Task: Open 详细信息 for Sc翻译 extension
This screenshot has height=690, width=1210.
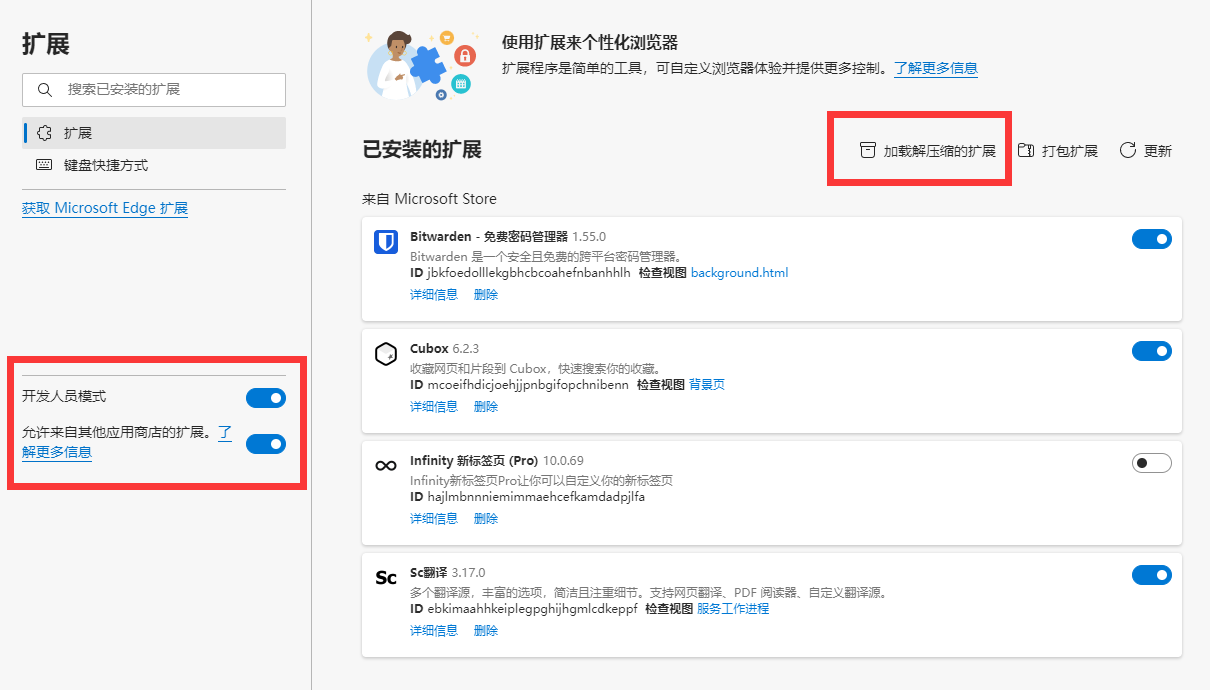Action: pos(434,631)
